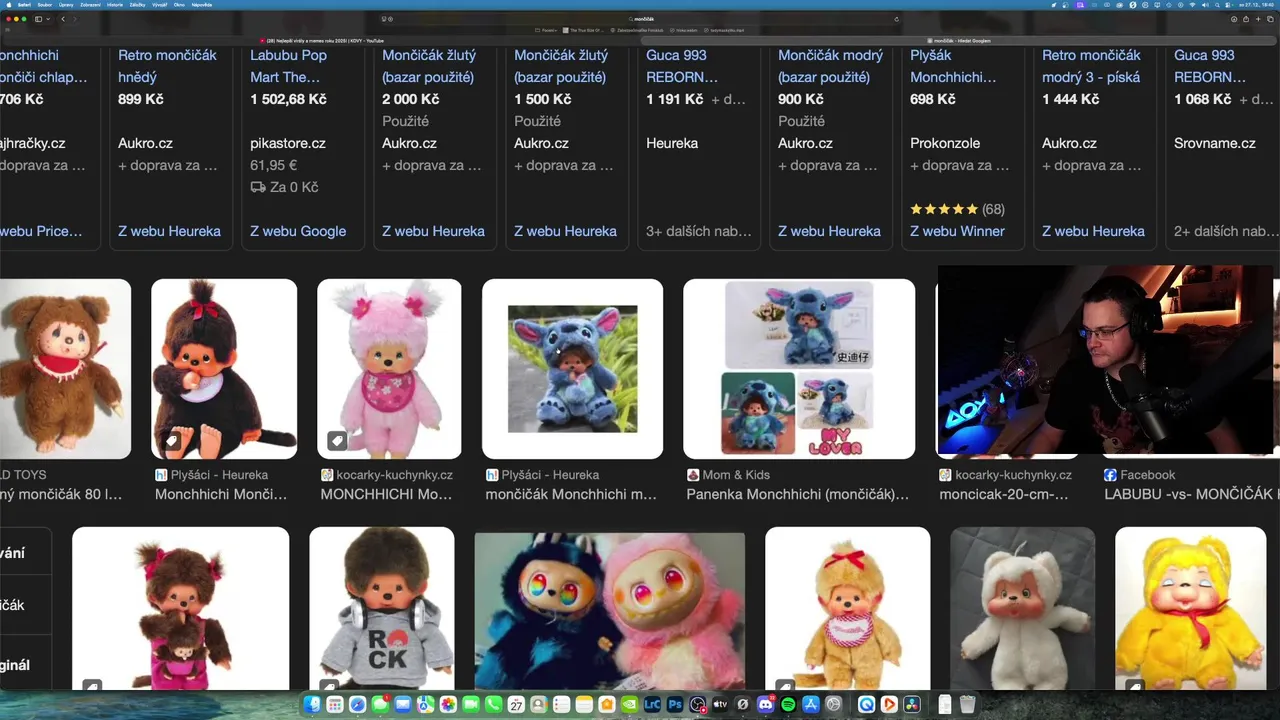Open Messages app in the dock
The height and width of the screenshot is (720, 1280).
(380, 705)
